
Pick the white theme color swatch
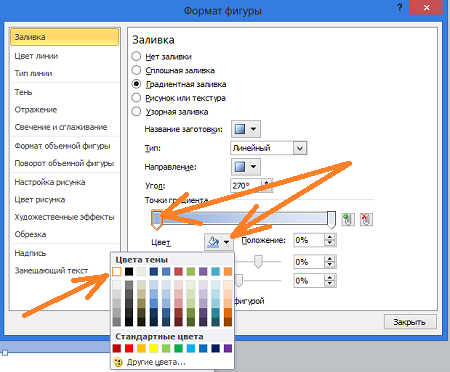pyautogui.click(x=117, y=272)
